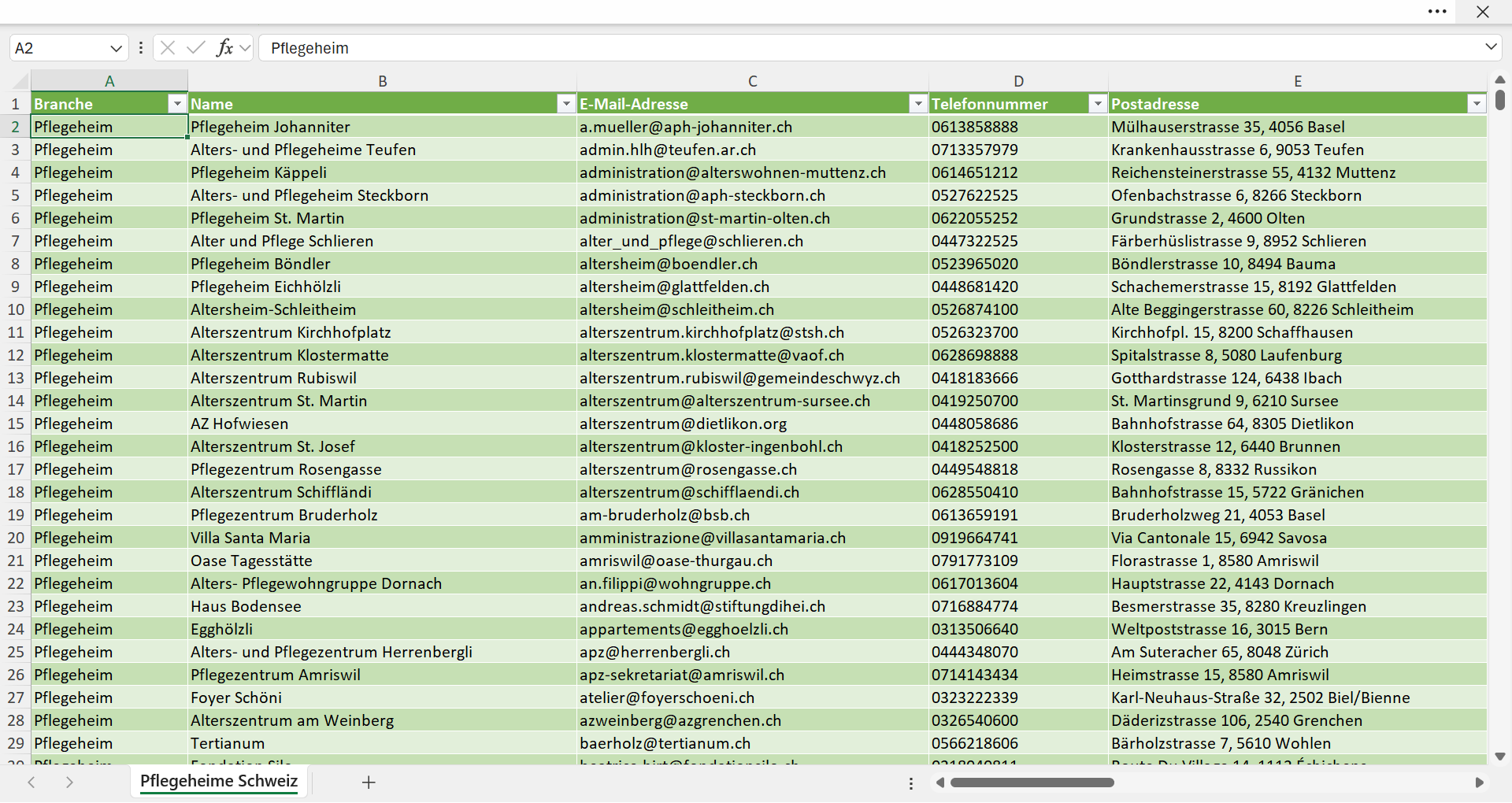Image resolution: width=1512 pixels, height=803 pixels.
Task: Click the add new sheet plus icon
Action: [x=369, y=782]
